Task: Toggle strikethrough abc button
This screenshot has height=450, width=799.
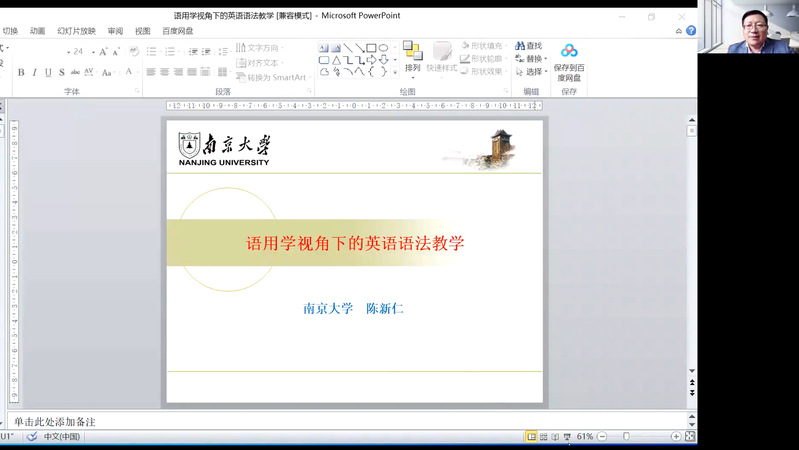Action: (x=75, y=72)
